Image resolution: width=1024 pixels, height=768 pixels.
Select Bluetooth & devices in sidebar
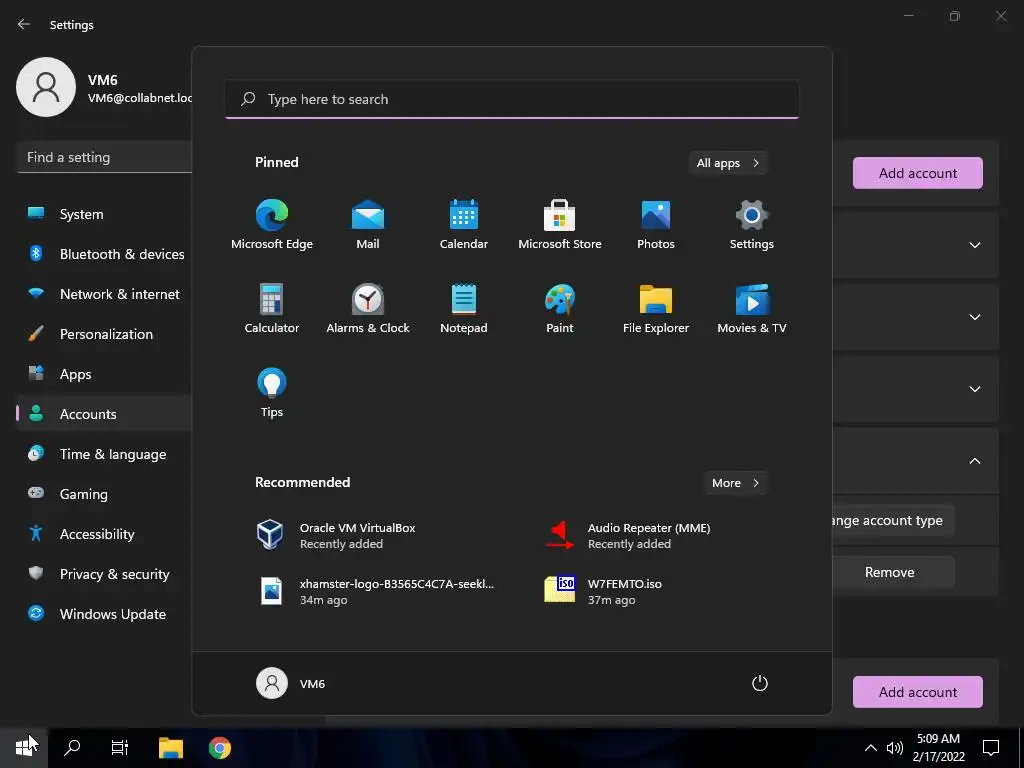point(104,254)
